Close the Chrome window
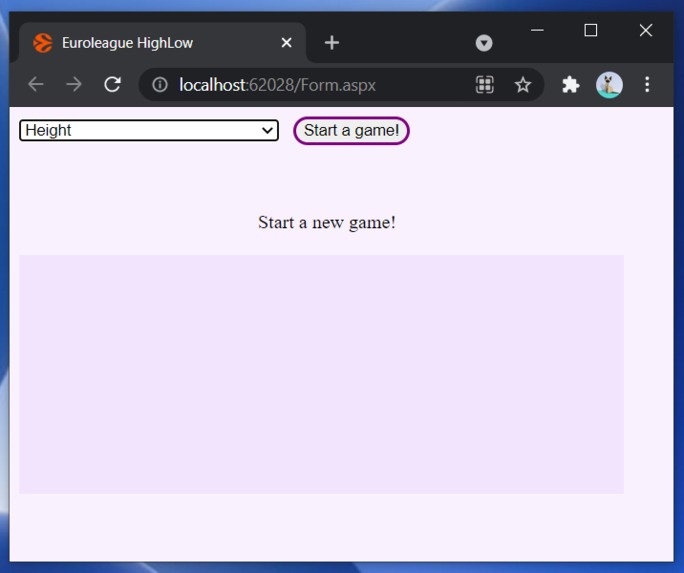This screenshot has width=684, height=573. [x=646, y=30]
